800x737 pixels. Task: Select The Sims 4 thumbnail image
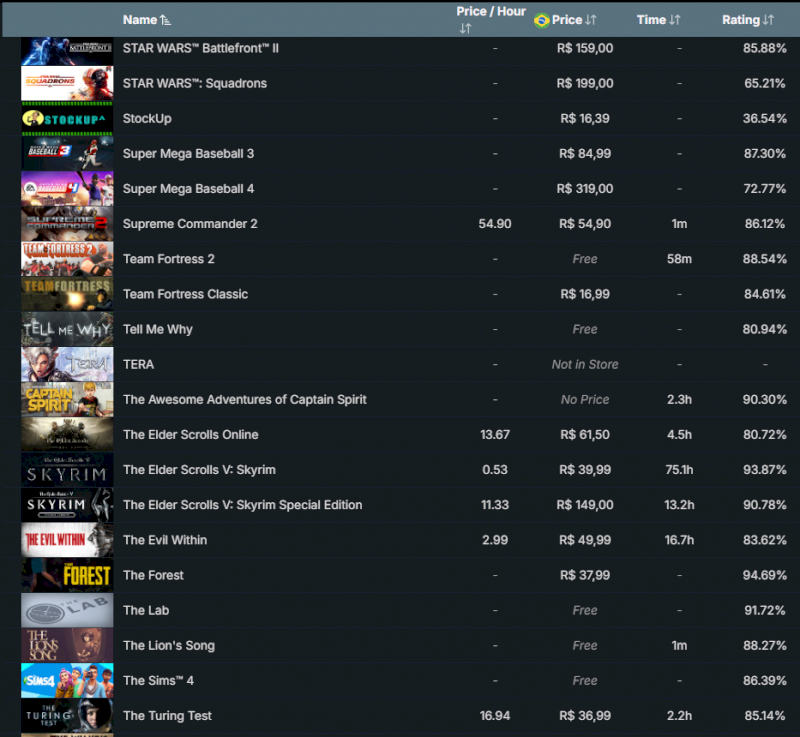click(x=67, y=681)
